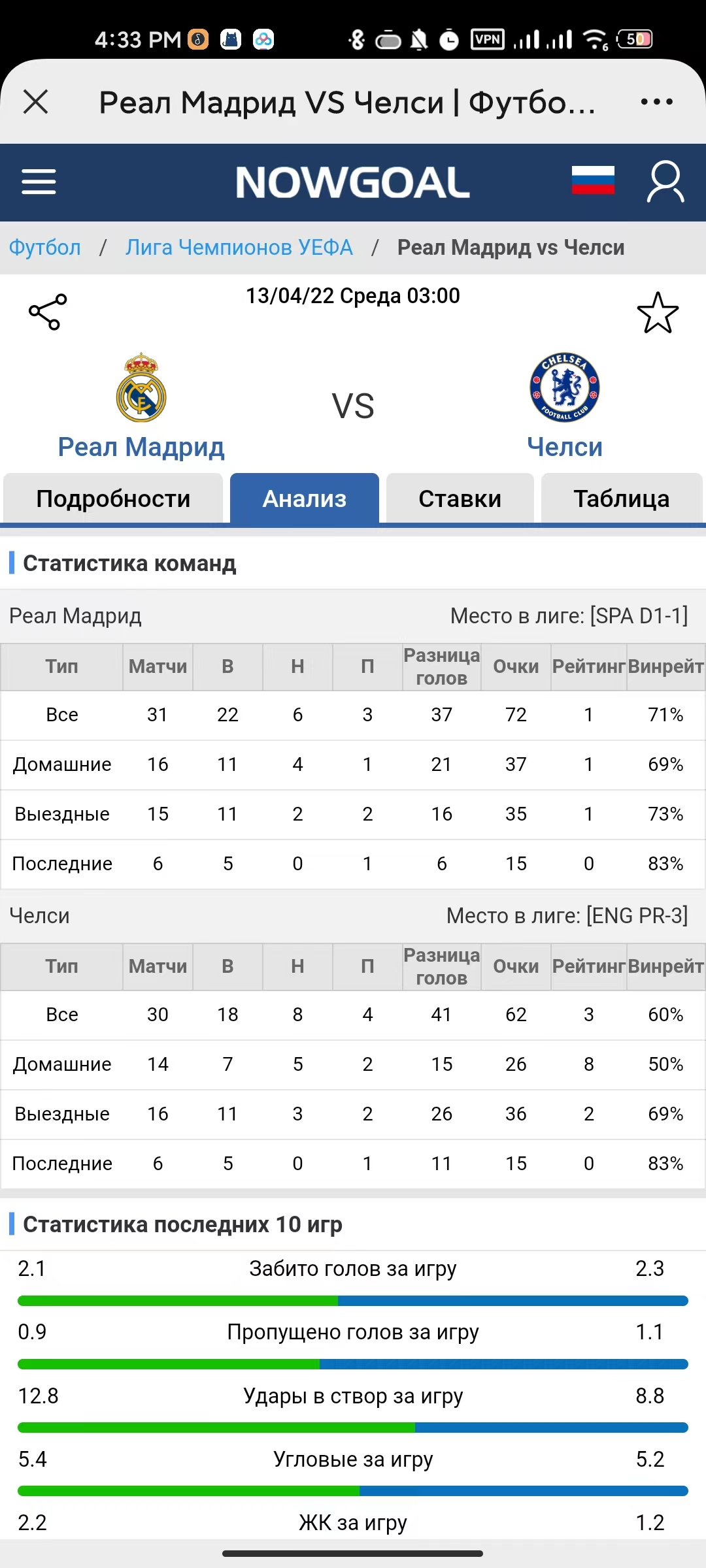Click the NOWGOAL logo
This screenshot has width=706, height=1568.
coord(353,182)
